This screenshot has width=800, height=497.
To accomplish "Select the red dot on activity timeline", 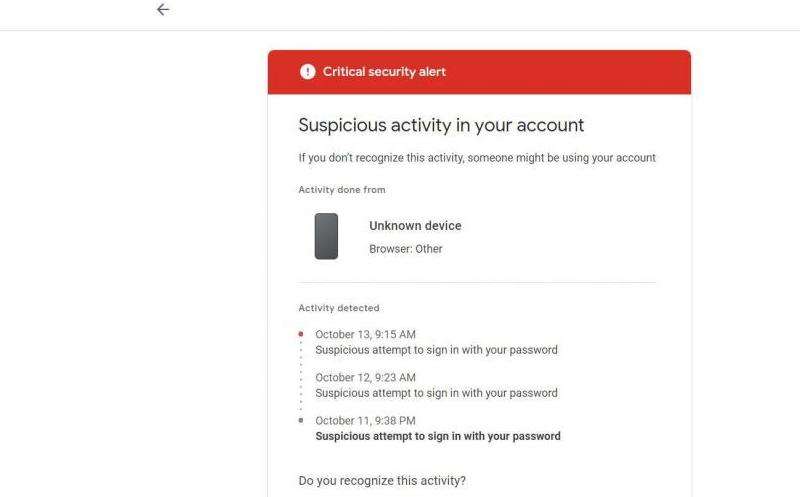I will 301,334.
